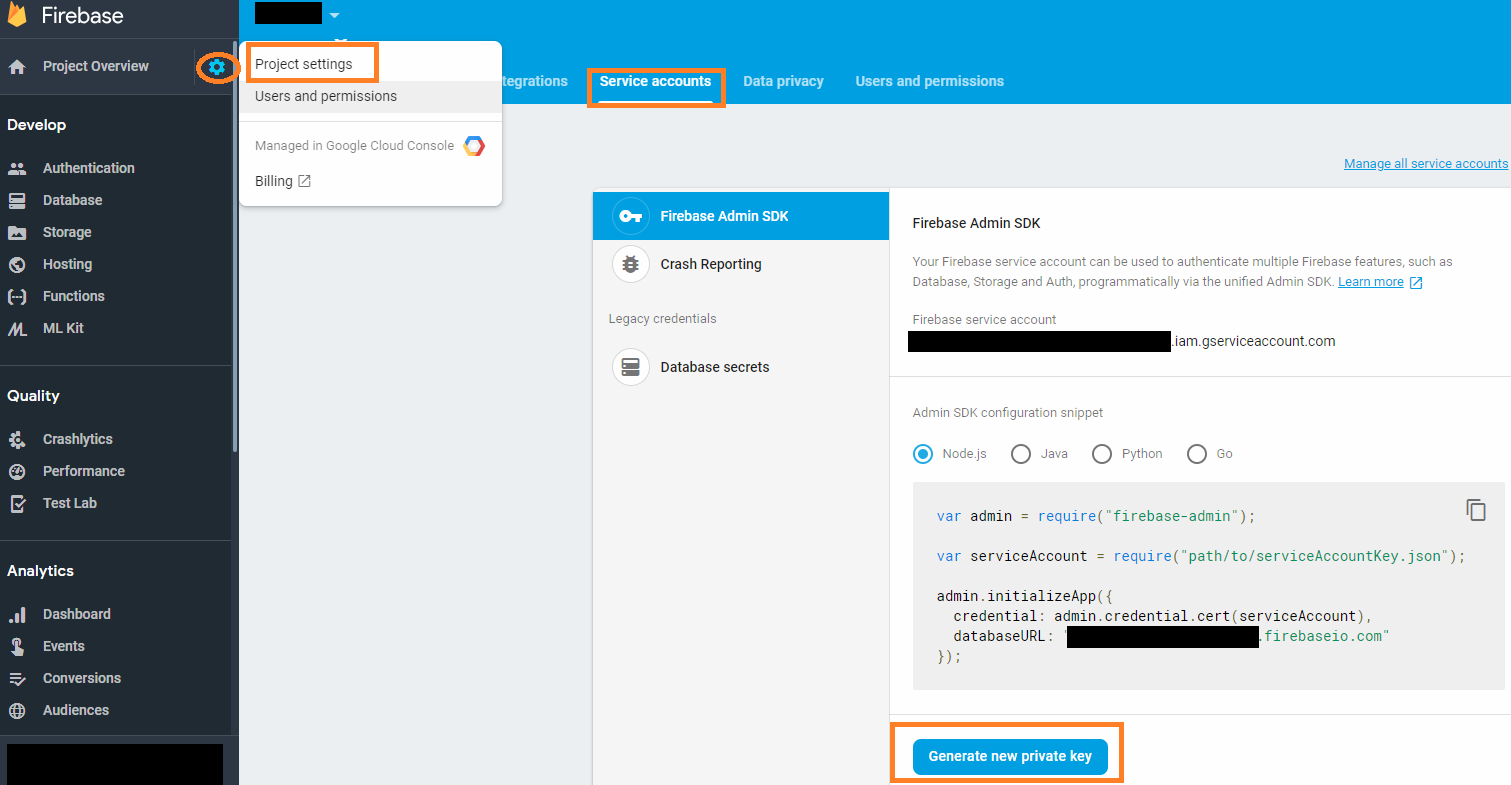Open Storage in the sidebar
The height and width of the screenshot is (785, 1511).
coord(67,232)
